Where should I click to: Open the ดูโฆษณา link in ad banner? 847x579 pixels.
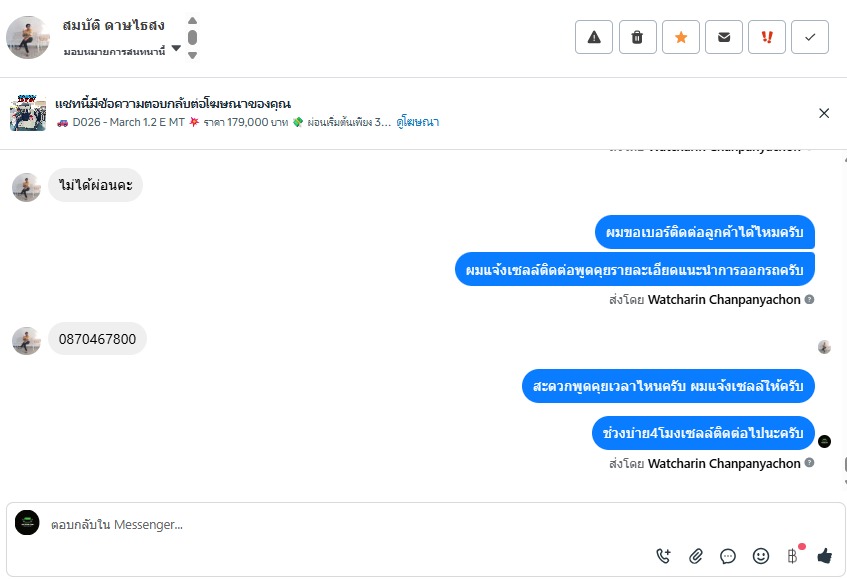418,122
